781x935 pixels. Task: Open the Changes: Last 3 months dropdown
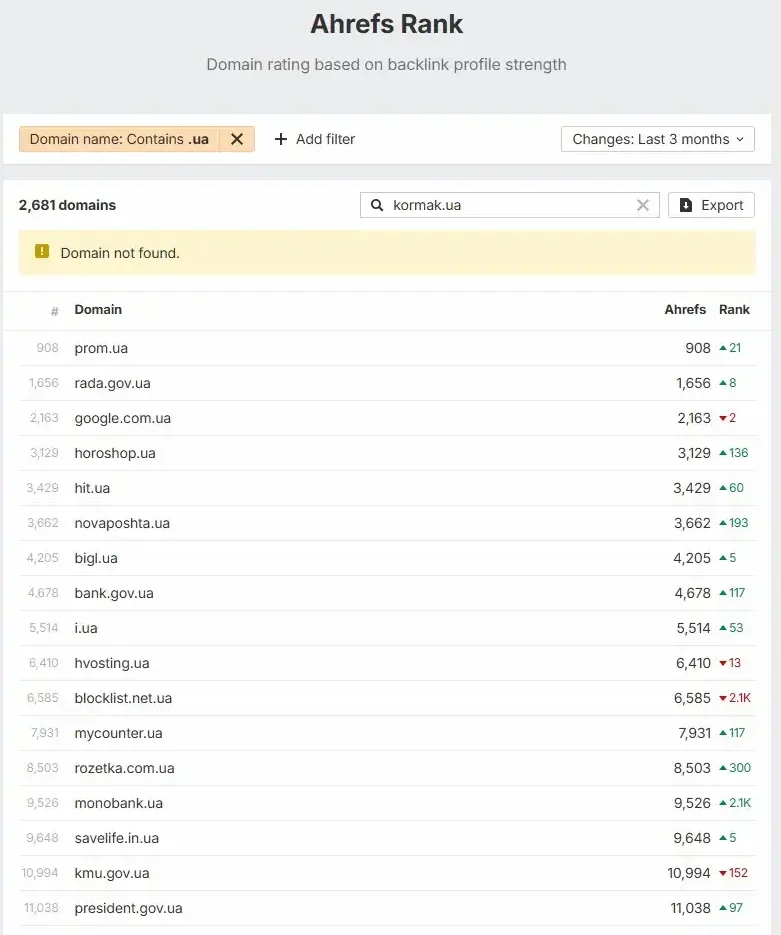pos(657,139)
